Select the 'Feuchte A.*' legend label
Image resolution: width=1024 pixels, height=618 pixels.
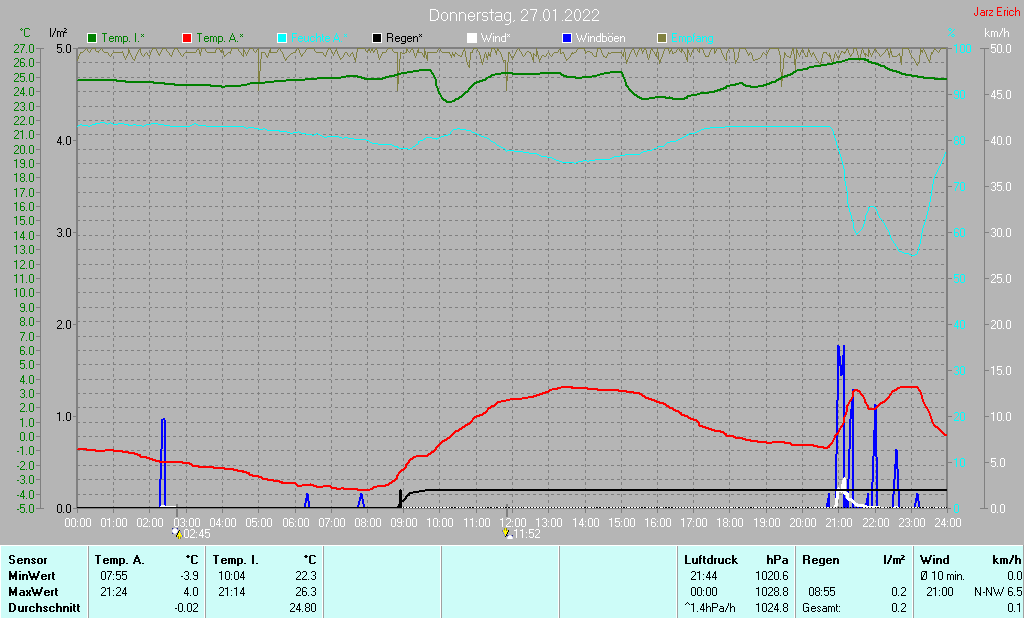point(319,39)
